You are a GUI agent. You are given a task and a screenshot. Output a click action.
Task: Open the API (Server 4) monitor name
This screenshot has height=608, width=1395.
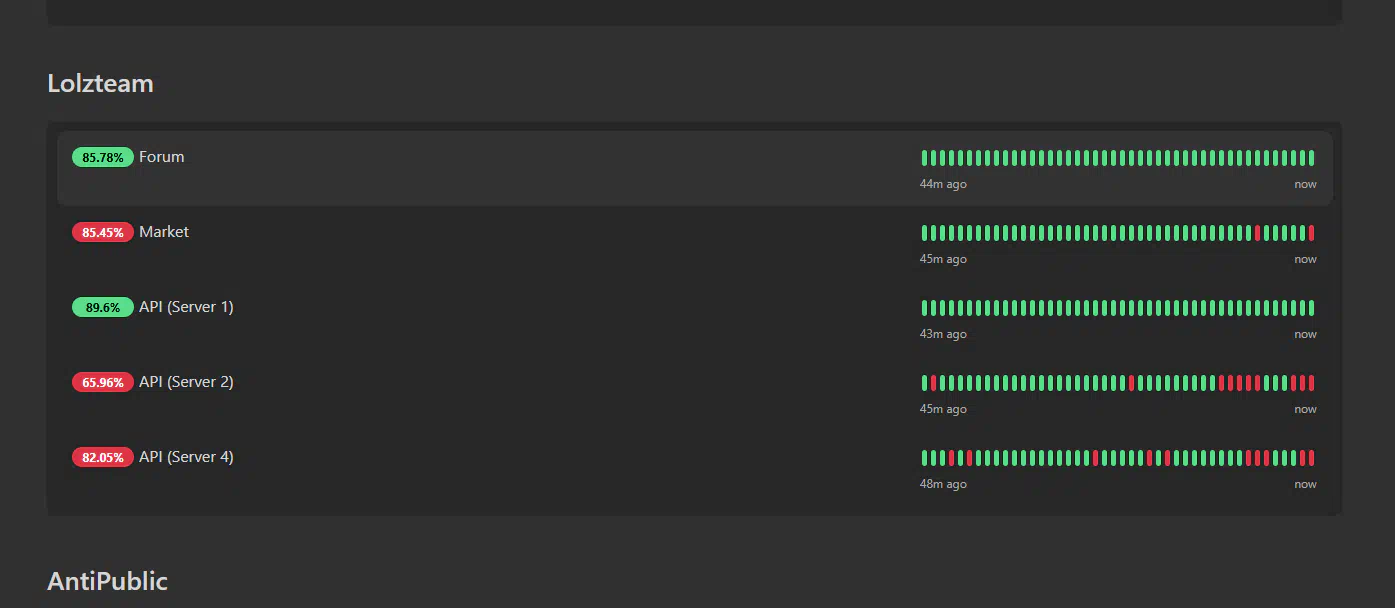point(186,457)
